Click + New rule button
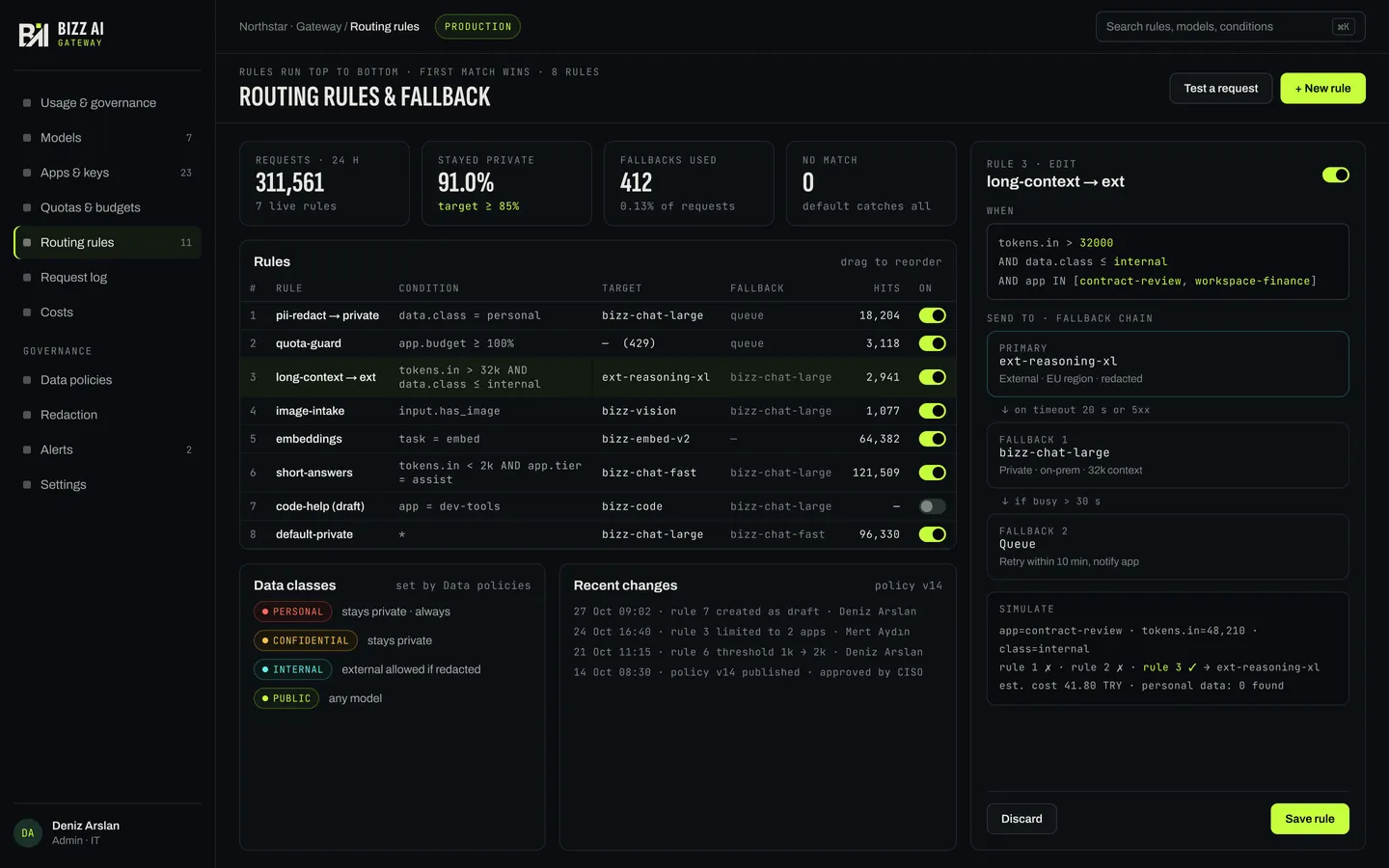The height and width of the screenshot is (868, 1389). (x=1322, y=88)
